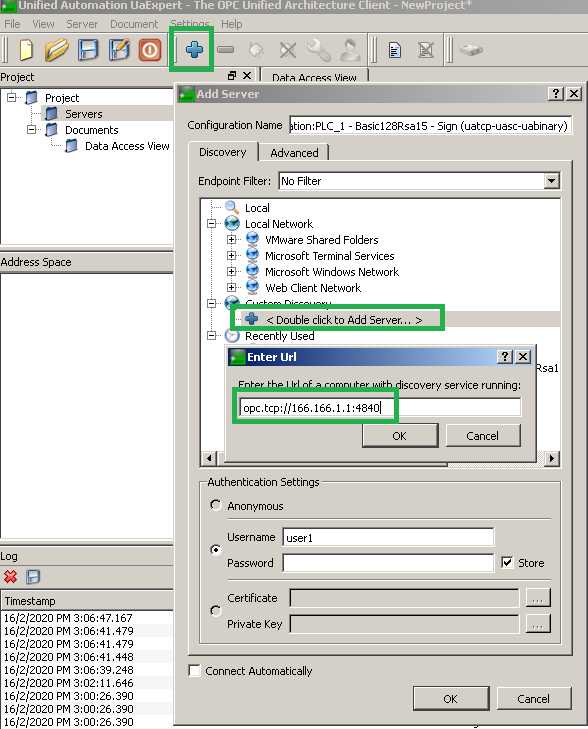
Task: Click the Password input field
Action: (388, 563)
